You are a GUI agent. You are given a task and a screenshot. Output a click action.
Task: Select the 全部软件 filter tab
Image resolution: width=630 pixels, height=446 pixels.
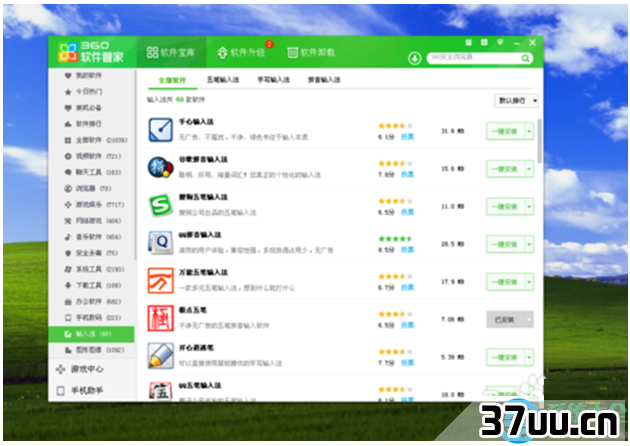pyautogui.click(x=172, y=80)
